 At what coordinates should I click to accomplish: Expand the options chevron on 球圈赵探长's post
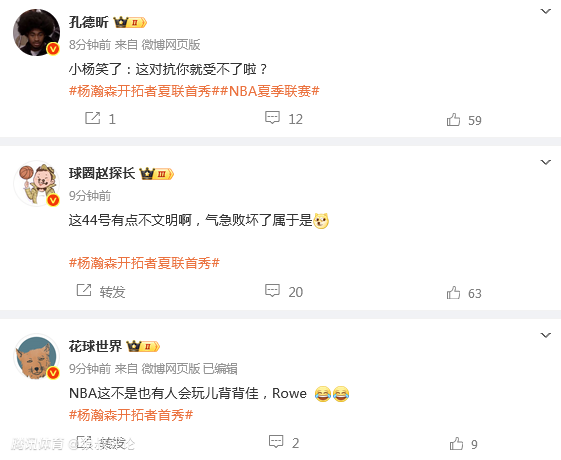tap(545, 162)
